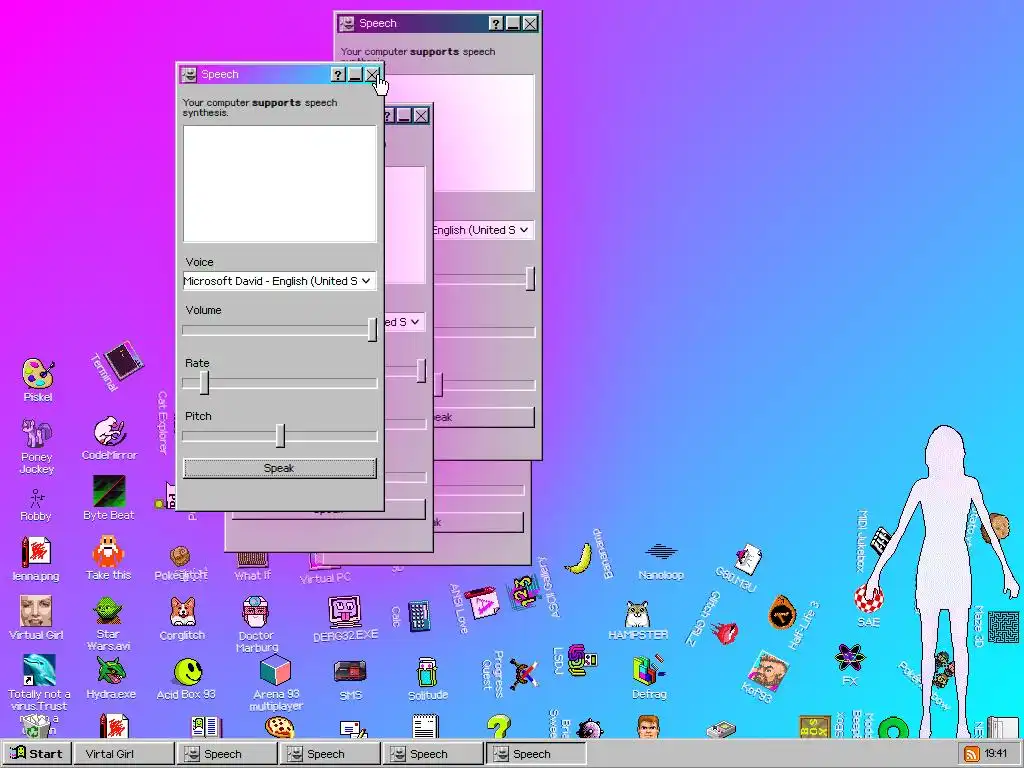Click the '?' button of the rearmost Speech window
This screenshot has height=768, width=1024.
496,24
